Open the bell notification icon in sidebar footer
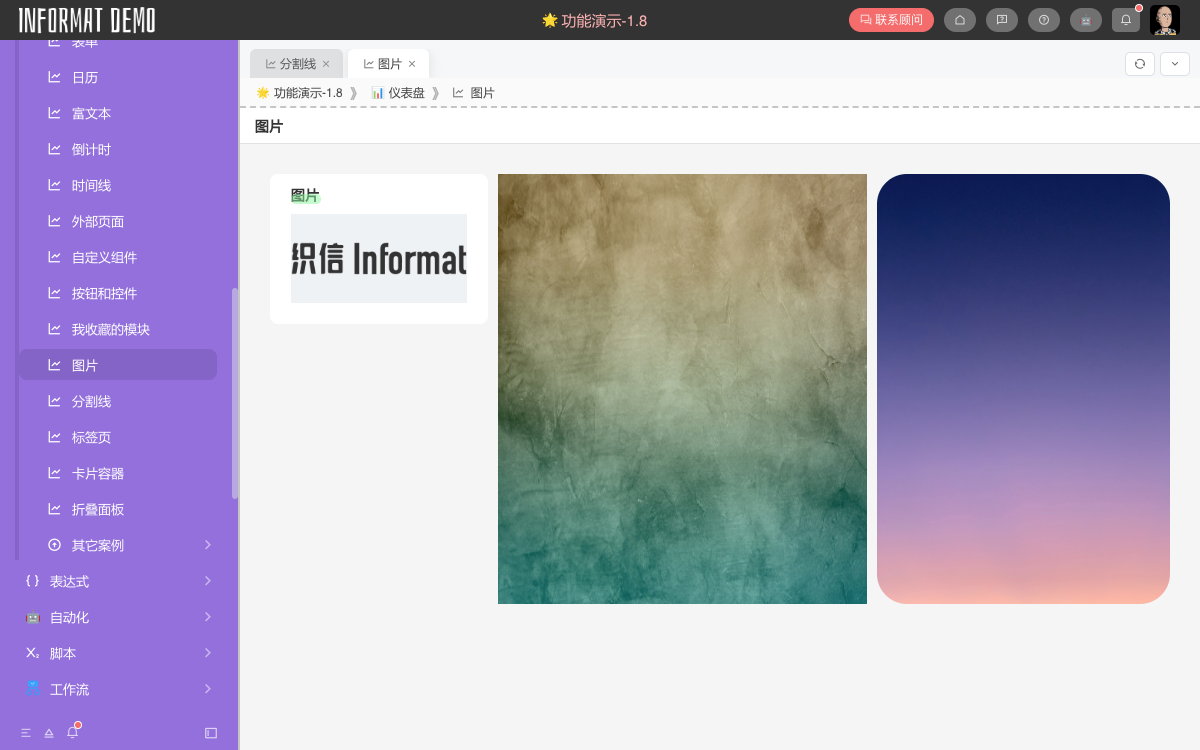Screen dimensions: 1200x750 click(x=72, y=733)
